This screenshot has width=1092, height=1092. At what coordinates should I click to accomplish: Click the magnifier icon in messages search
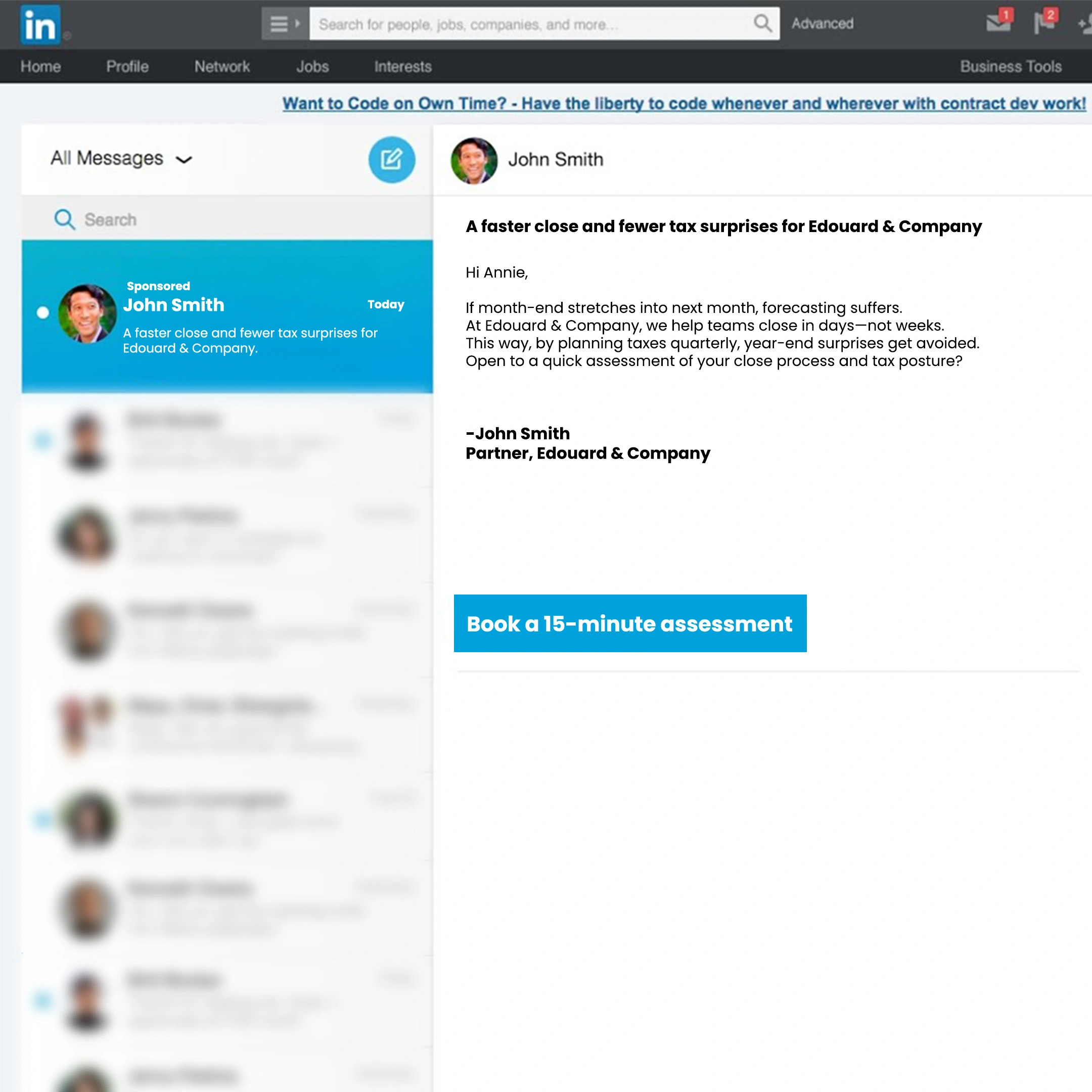click(64, 219)
